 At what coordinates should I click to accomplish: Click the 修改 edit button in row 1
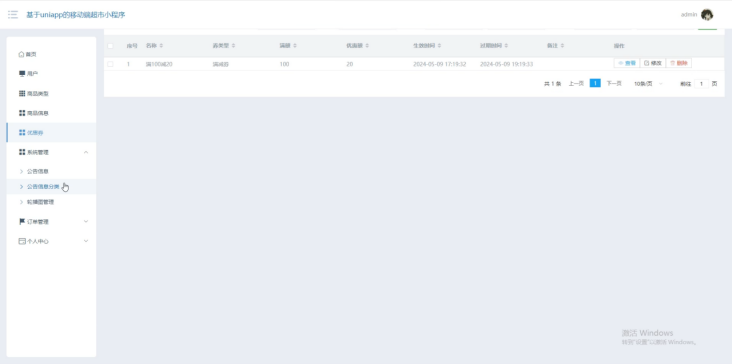(x=653, y=63)
